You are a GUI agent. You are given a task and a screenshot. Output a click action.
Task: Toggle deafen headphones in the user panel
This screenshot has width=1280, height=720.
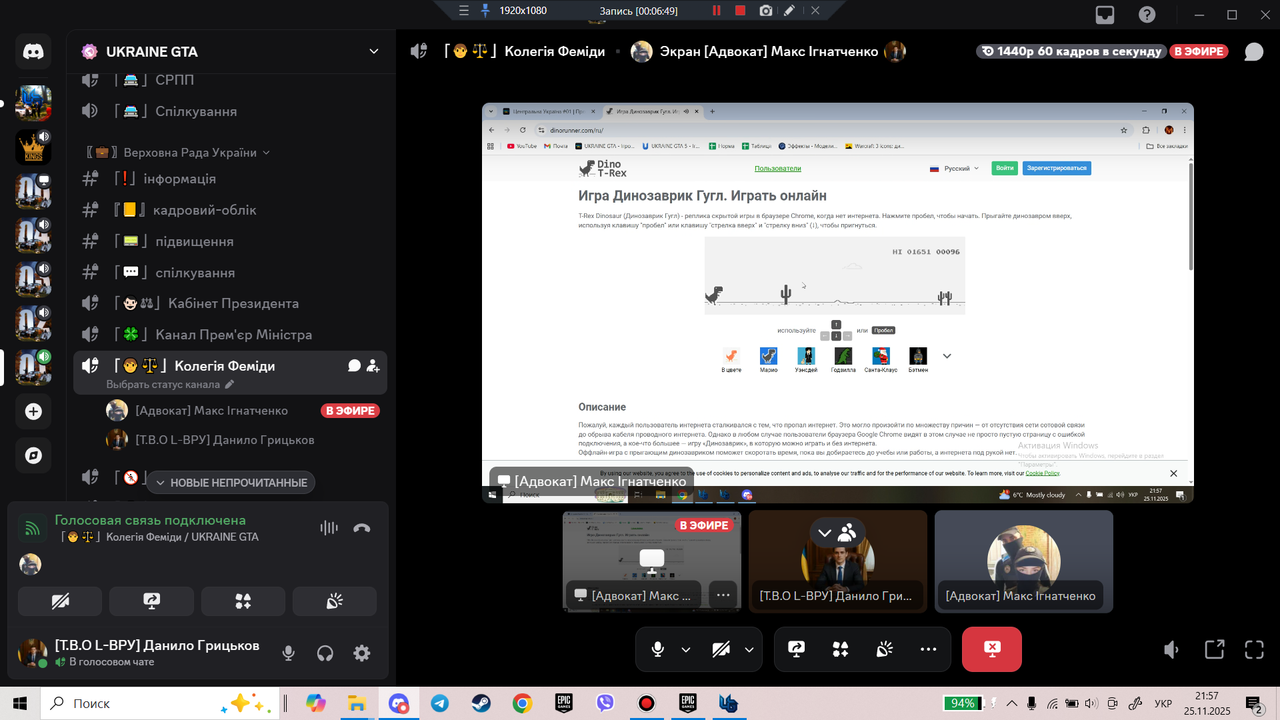325,653
